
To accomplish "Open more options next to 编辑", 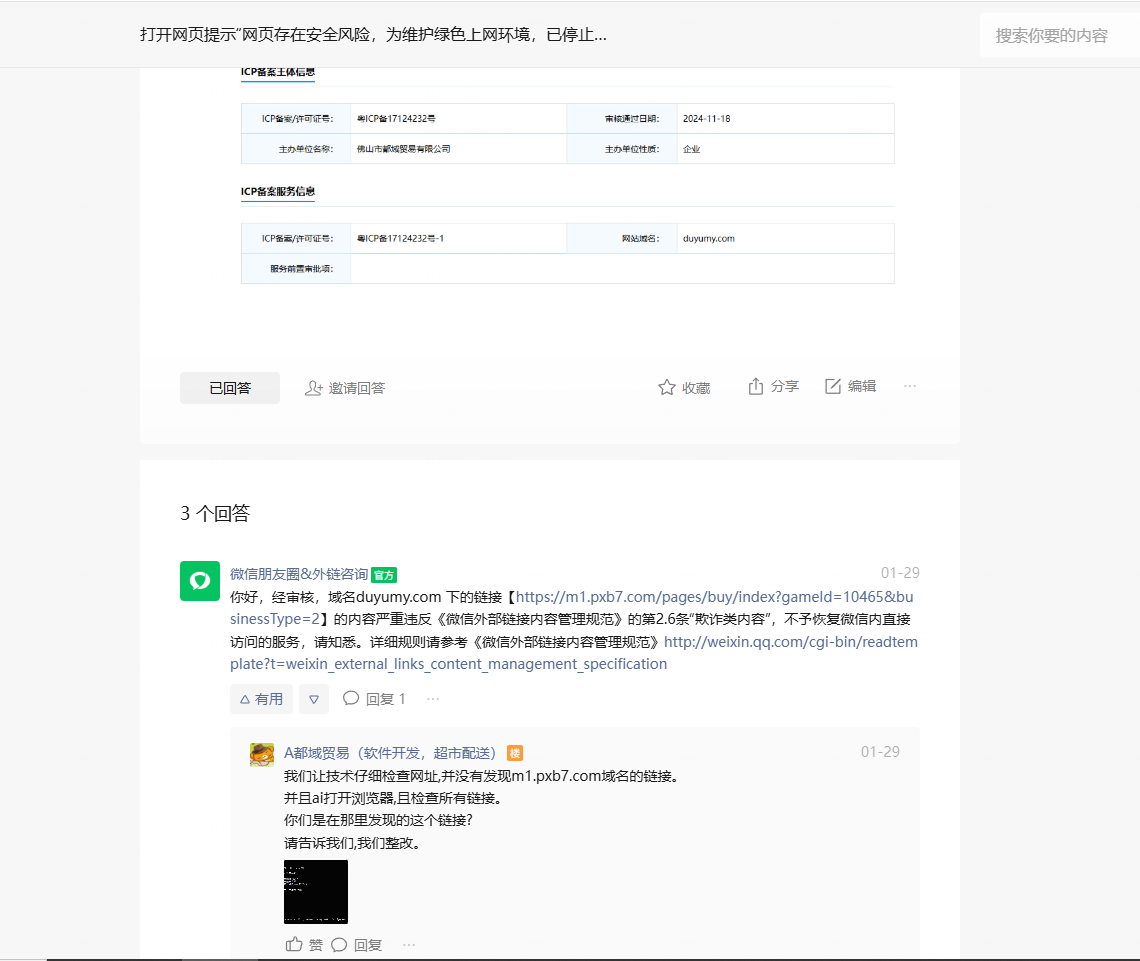I will pyautogui.click(x=910, y=386).
